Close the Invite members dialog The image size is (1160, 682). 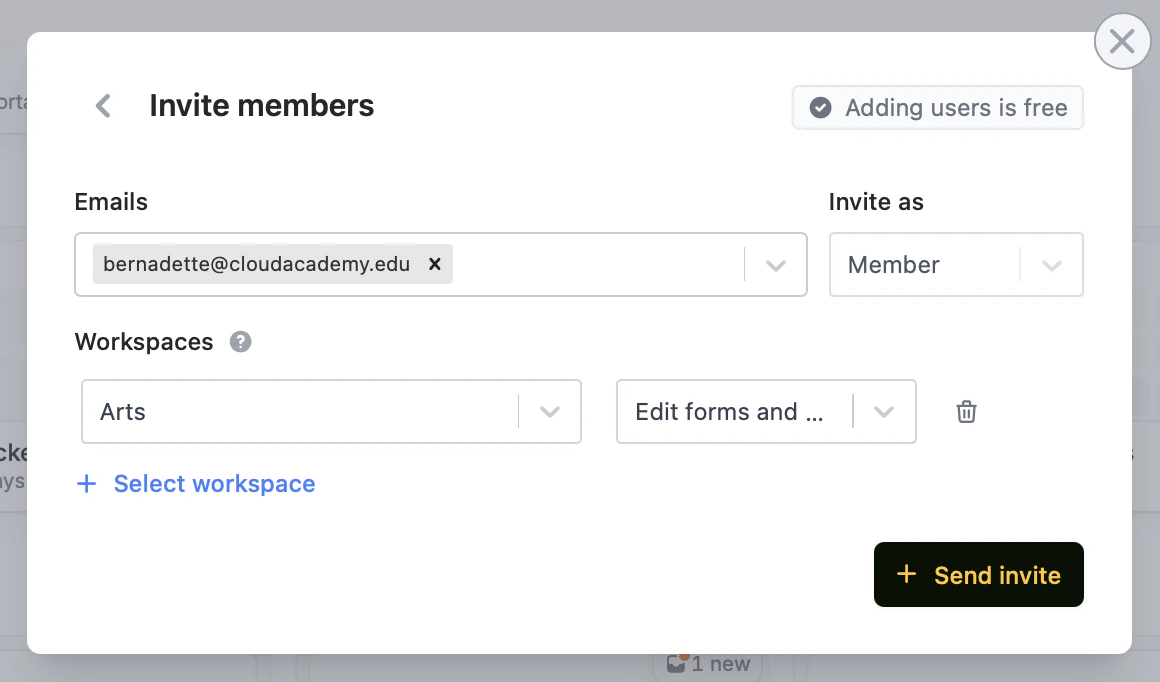point(1122,41)
